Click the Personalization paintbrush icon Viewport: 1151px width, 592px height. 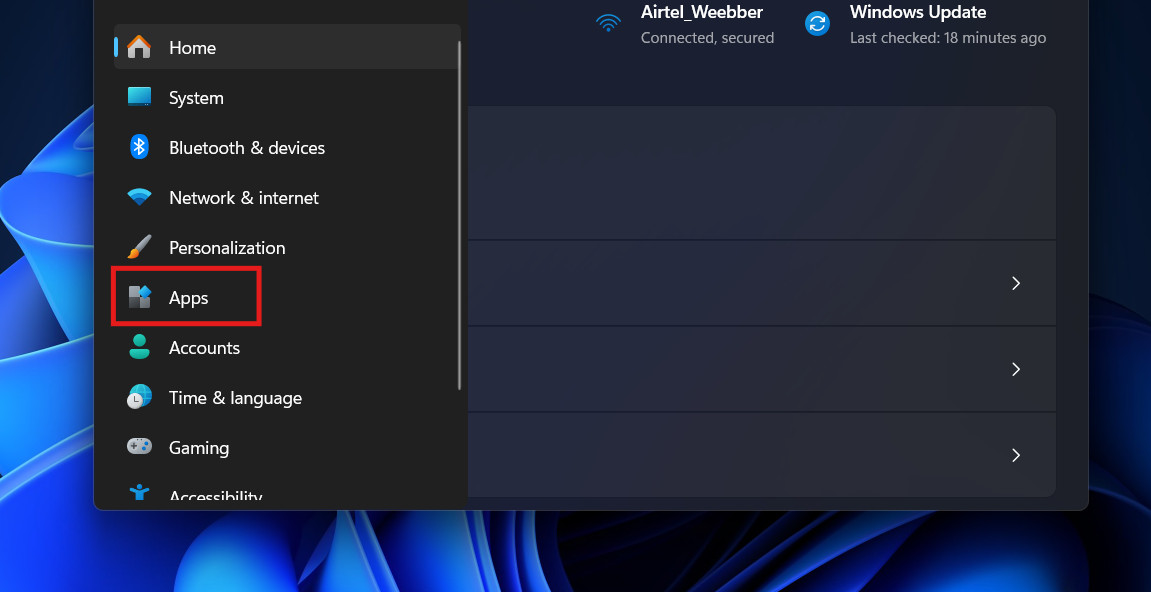tap(140, 247)
